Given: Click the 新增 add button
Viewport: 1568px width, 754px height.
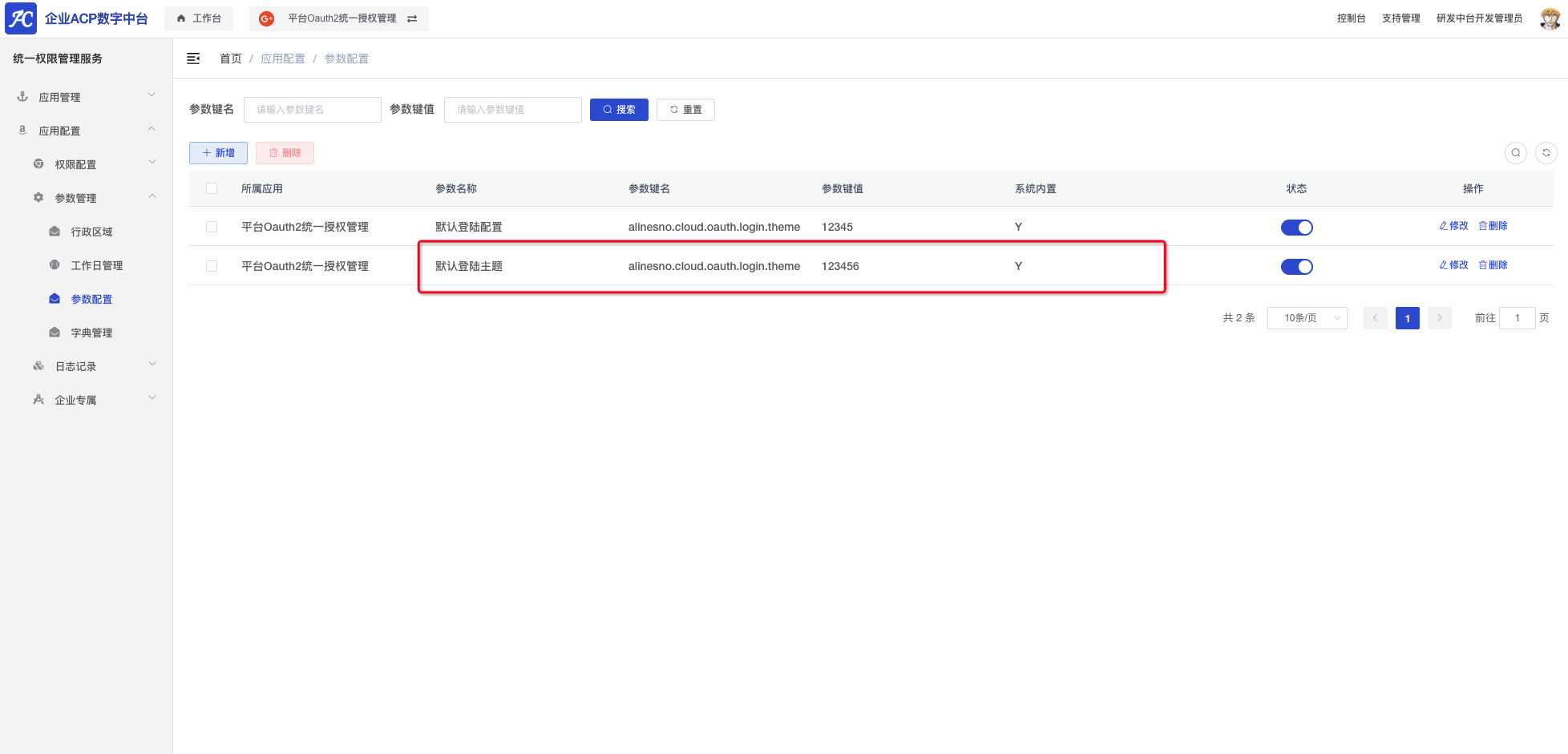Looking at the screenshot, I should point(218,153).
